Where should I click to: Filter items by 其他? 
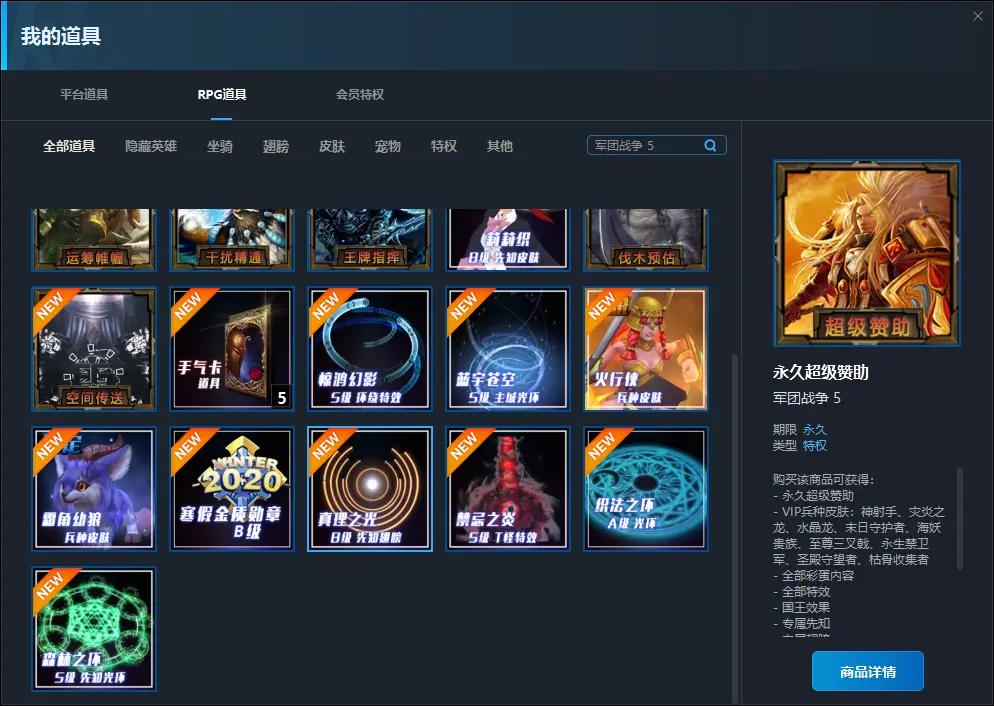click(x=500, y=146)
